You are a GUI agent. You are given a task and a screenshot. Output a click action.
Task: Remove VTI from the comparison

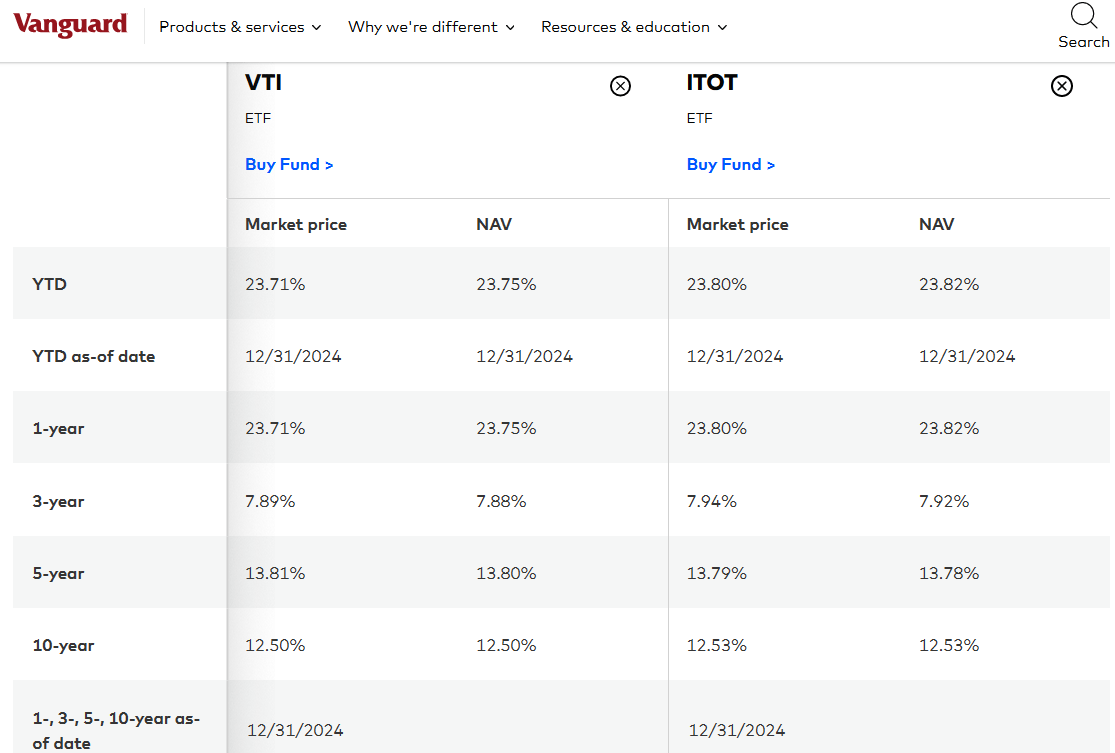point(620,86)
